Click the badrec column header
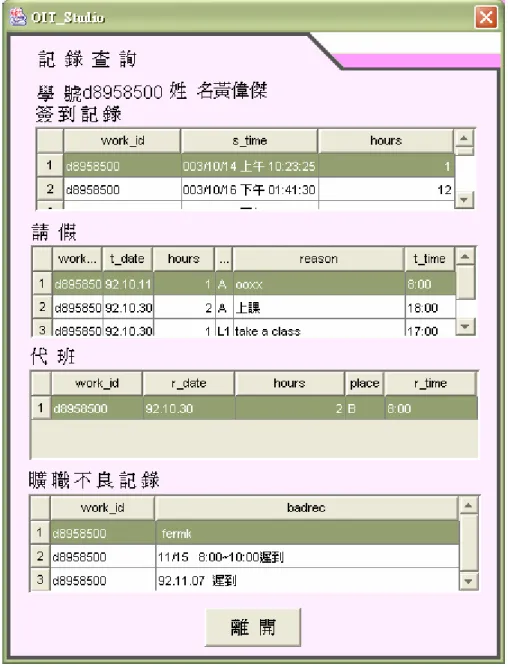508x667 pixels. click(306, 507)
